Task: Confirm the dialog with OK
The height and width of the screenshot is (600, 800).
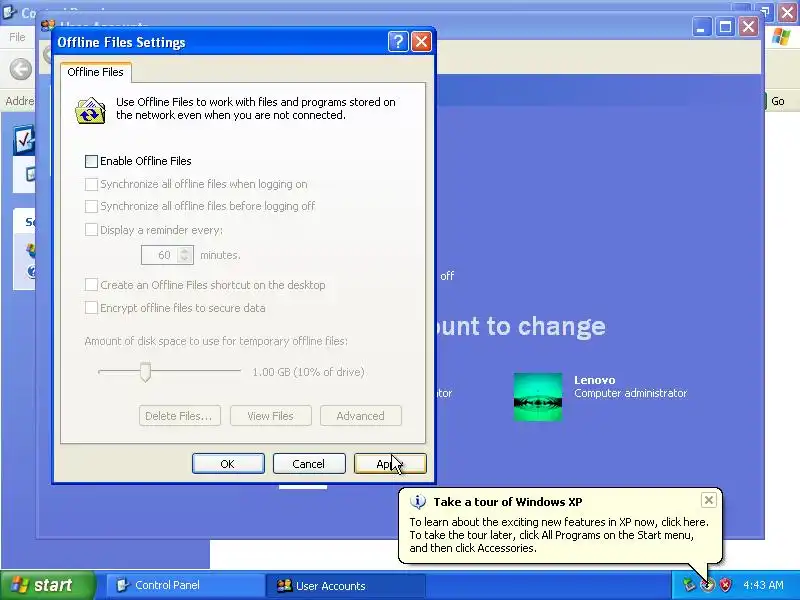Action: [228, 464]
